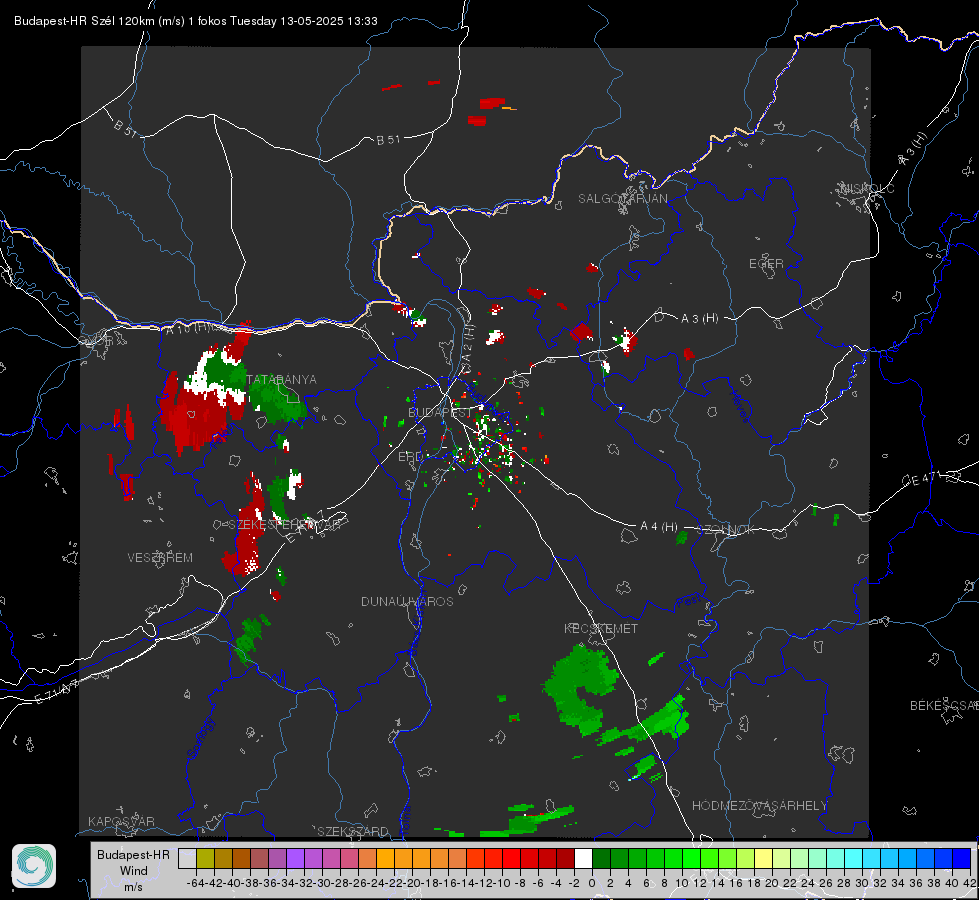Image resolution: width=979 pixels, height=900 pixels.
Task: Click the '-64' legend value label
Action: pos(196,883)
